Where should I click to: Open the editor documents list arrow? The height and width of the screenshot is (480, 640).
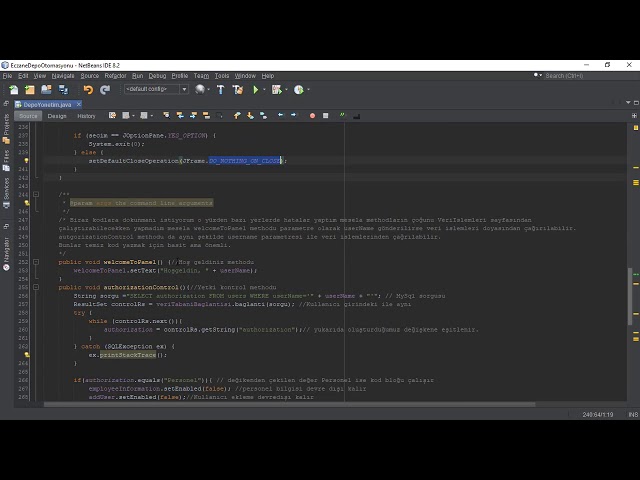coord(628,102)
